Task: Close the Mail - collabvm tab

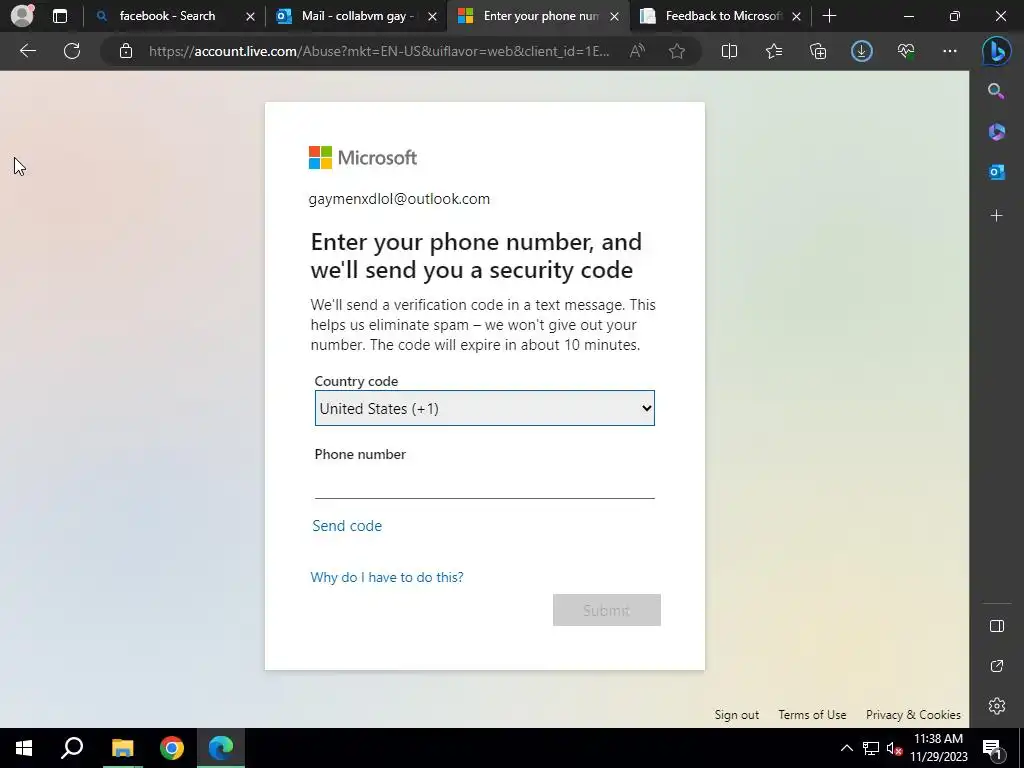Action: point(432,17)
